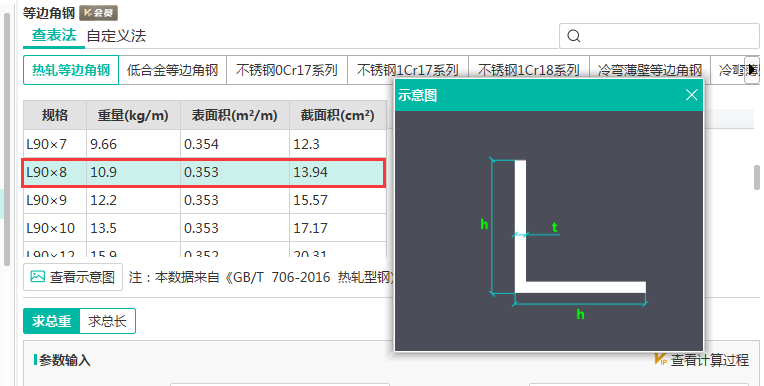
Task: Select the L90×8 row
Action: pyautogui.click(x=205, y=172)
